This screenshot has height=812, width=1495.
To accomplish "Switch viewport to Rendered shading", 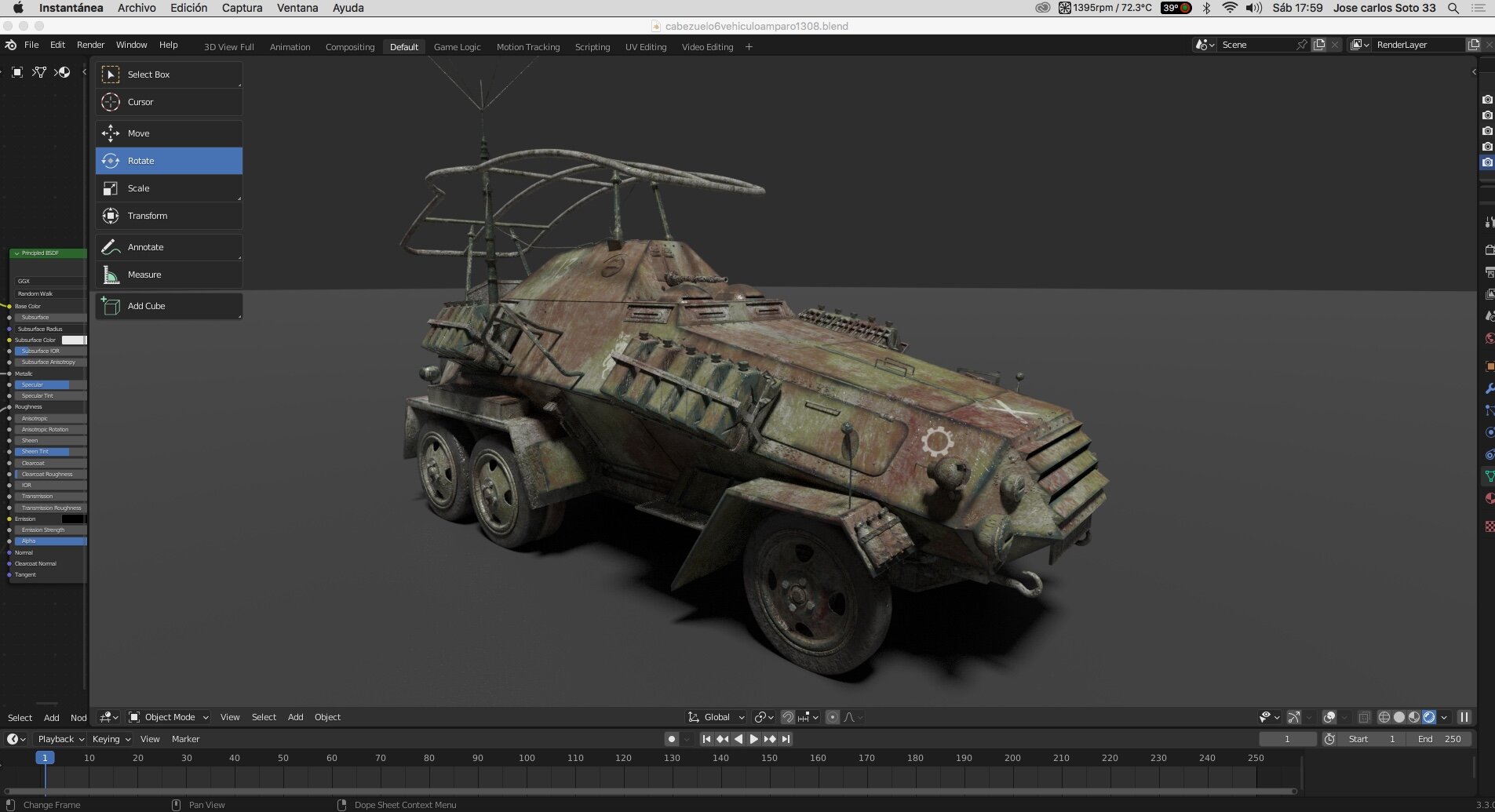I will tap(1429, 717).
